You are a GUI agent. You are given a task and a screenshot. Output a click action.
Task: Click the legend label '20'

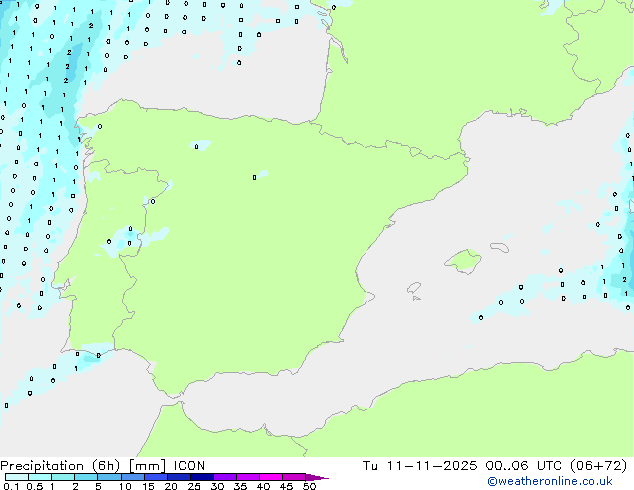(x=171, y=486)
